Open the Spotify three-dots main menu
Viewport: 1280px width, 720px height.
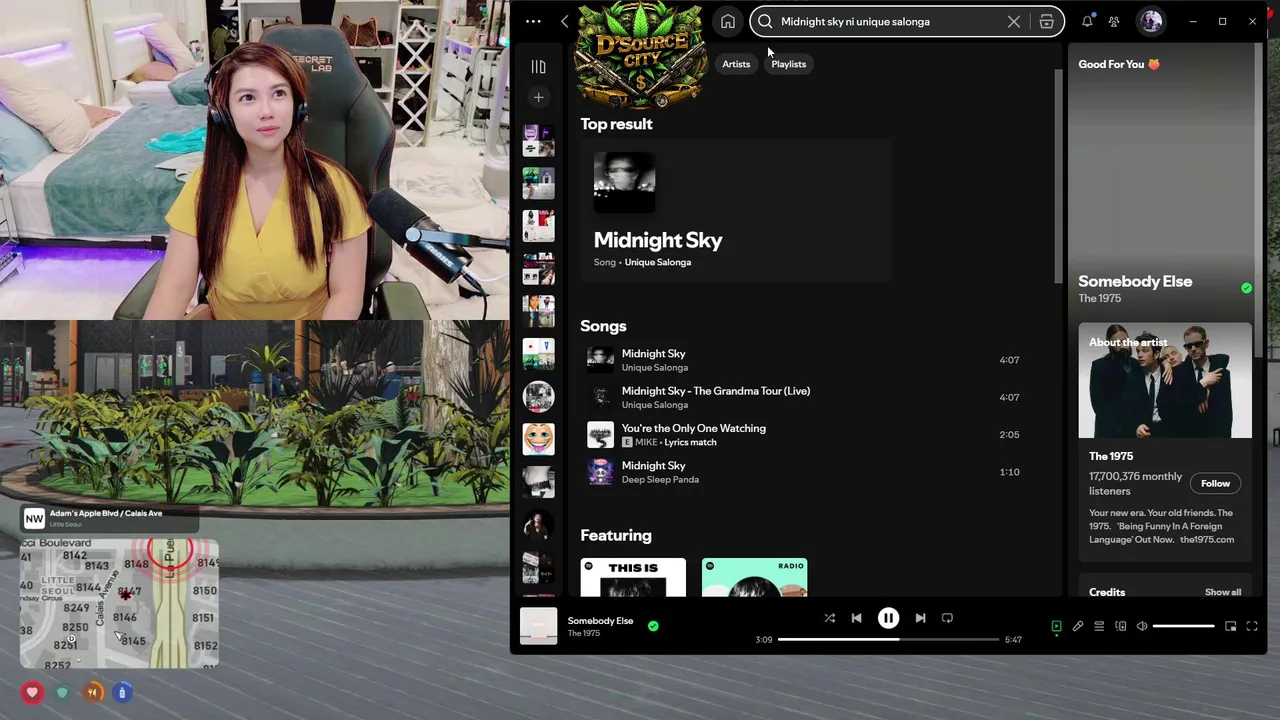pyautogui.click(x=533, y=21)
